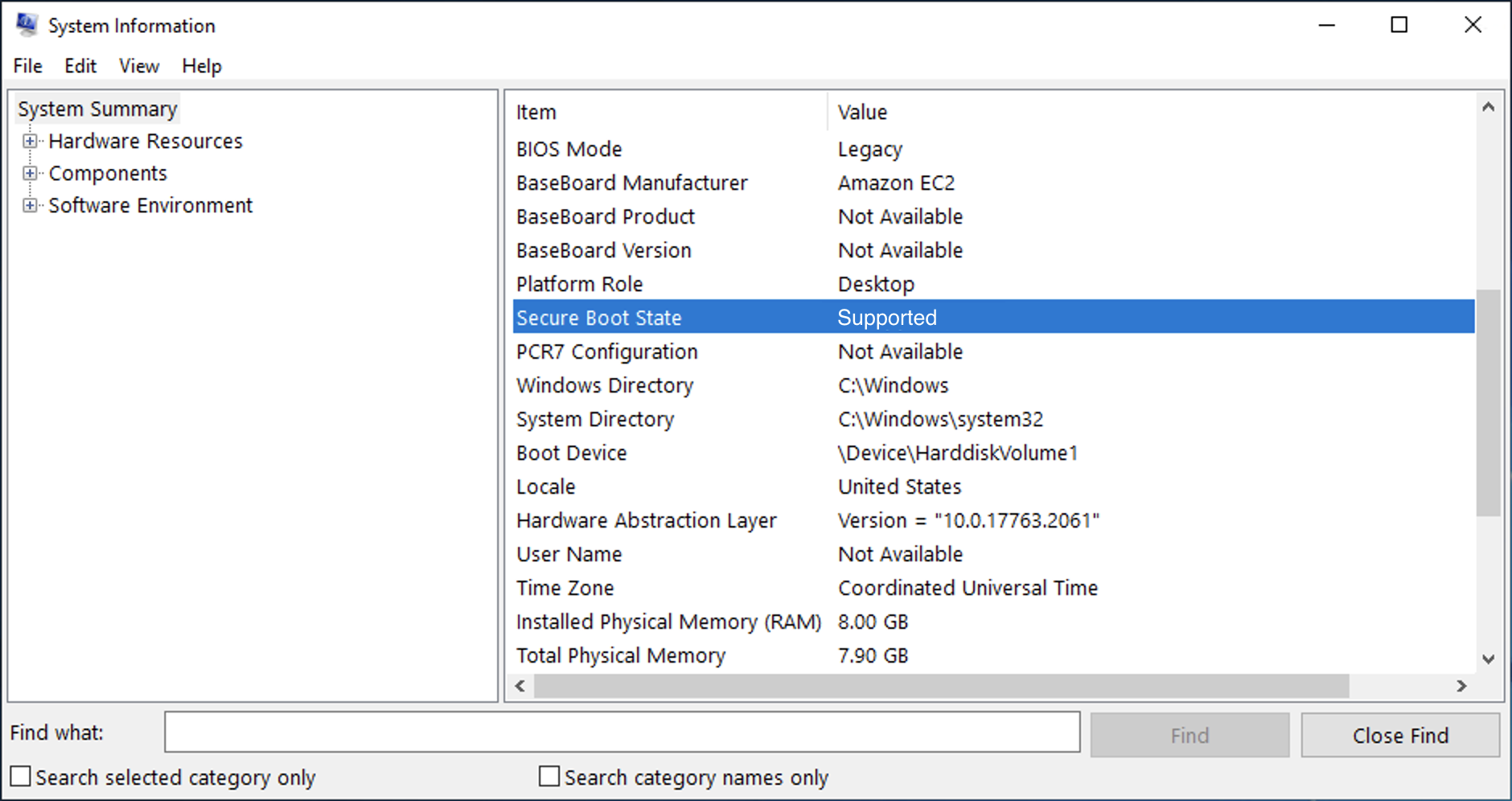Click the System Information icon in title bar
The width and height of the screenshot is (1512, 801).
click(27, 24)
